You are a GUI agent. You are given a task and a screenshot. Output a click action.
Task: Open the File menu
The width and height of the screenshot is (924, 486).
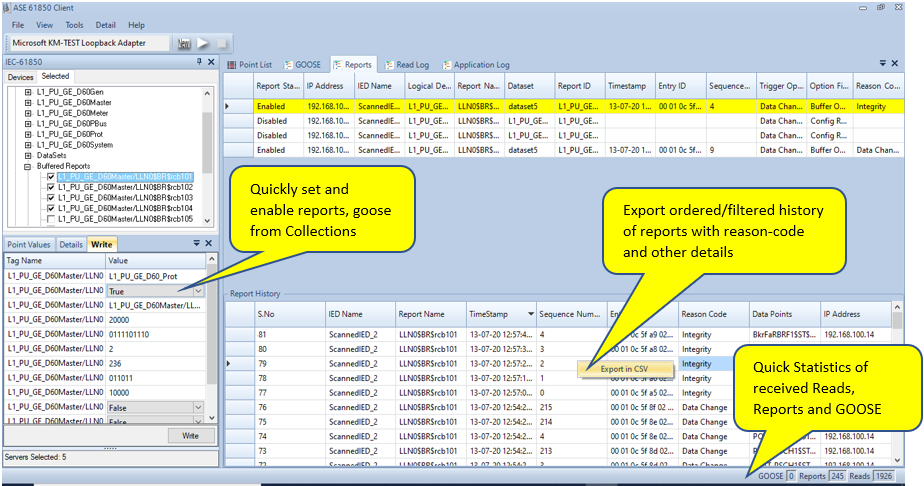[x=18, y=25]
